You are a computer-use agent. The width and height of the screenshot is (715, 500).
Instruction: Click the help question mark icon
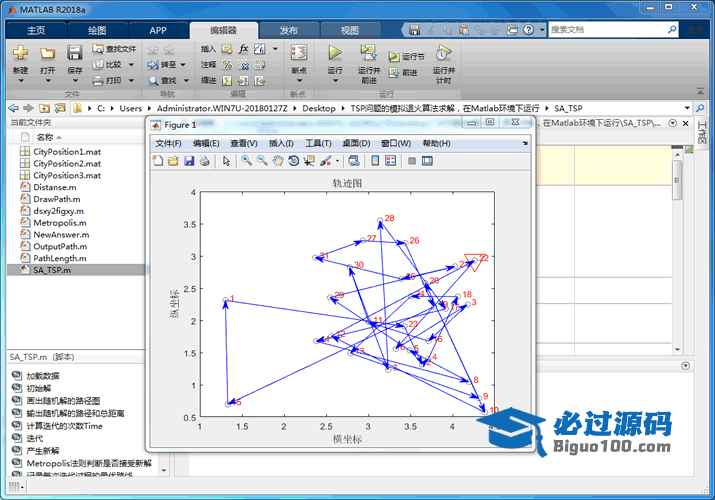[528, 30]
